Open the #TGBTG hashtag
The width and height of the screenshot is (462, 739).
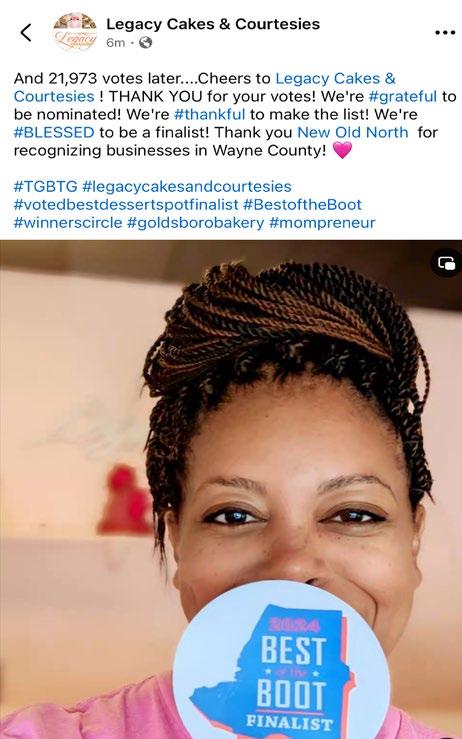45,187
